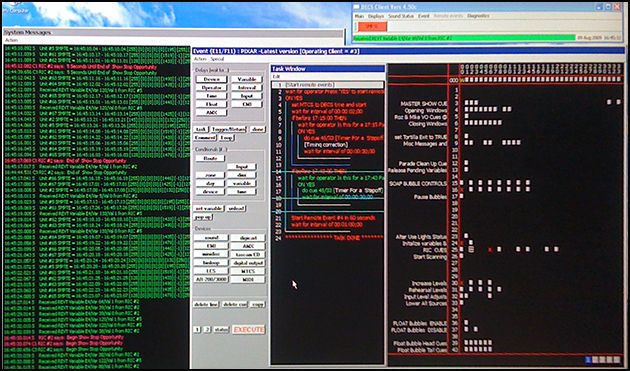Open the Special menu in Event window
This screenshot has width=630, height=371.
217,59
